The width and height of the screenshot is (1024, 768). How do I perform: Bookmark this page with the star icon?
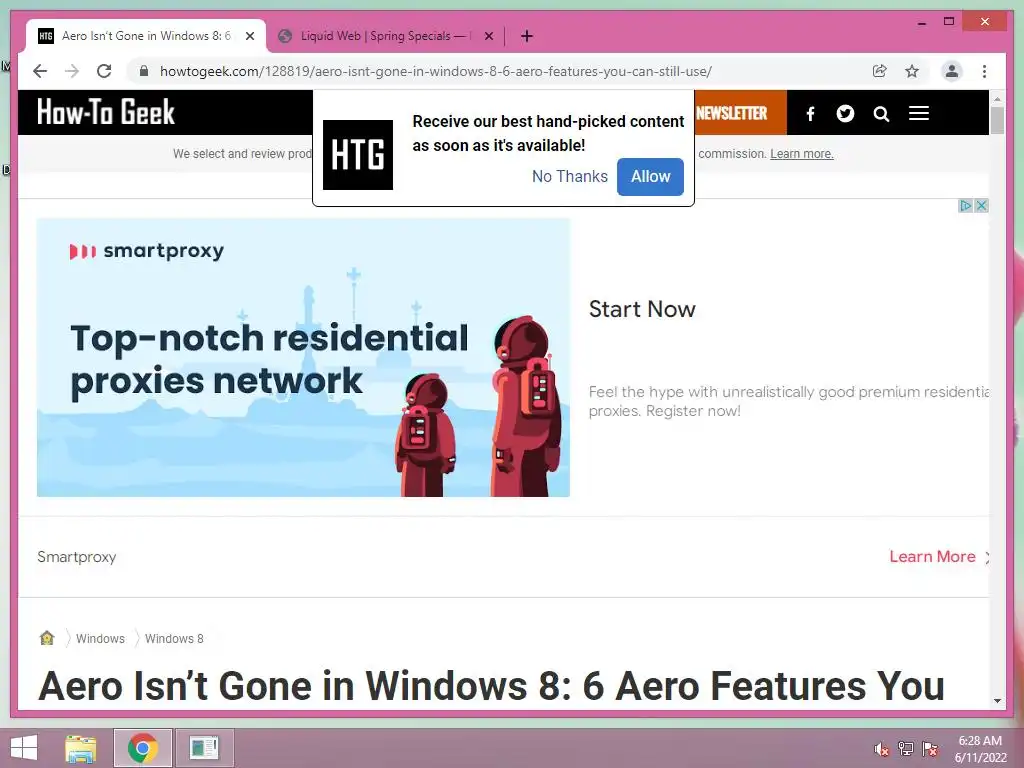click(912, 71)
